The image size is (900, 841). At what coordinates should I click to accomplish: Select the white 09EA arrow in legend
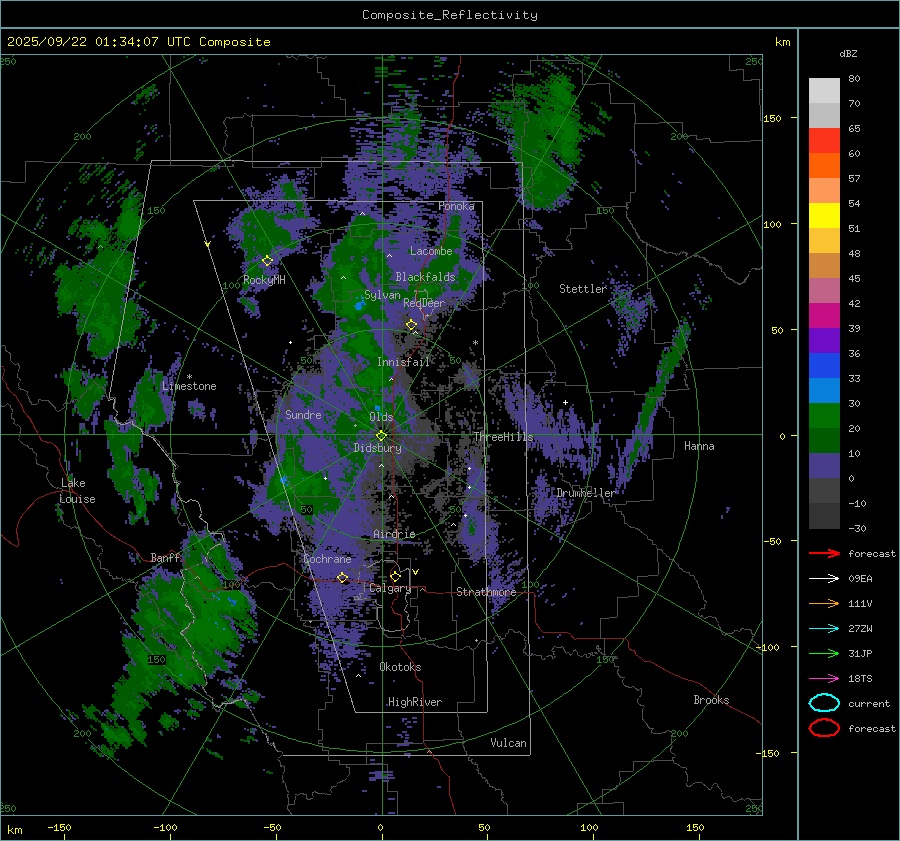(x=823, y=578)
